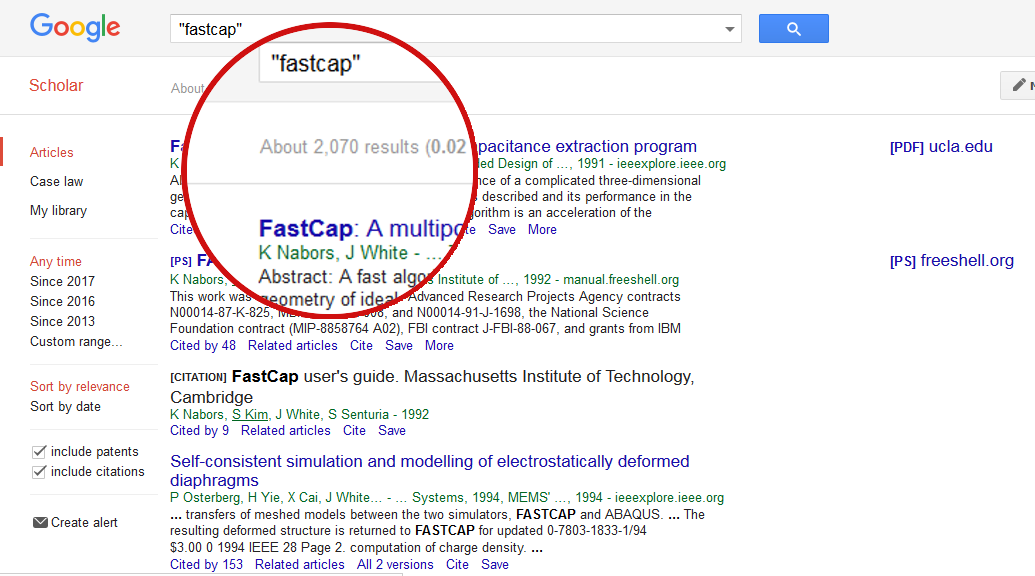Viewport: 1035px width, 576px height.
Task: Choose Sort by date option
Action: point(65,406)
